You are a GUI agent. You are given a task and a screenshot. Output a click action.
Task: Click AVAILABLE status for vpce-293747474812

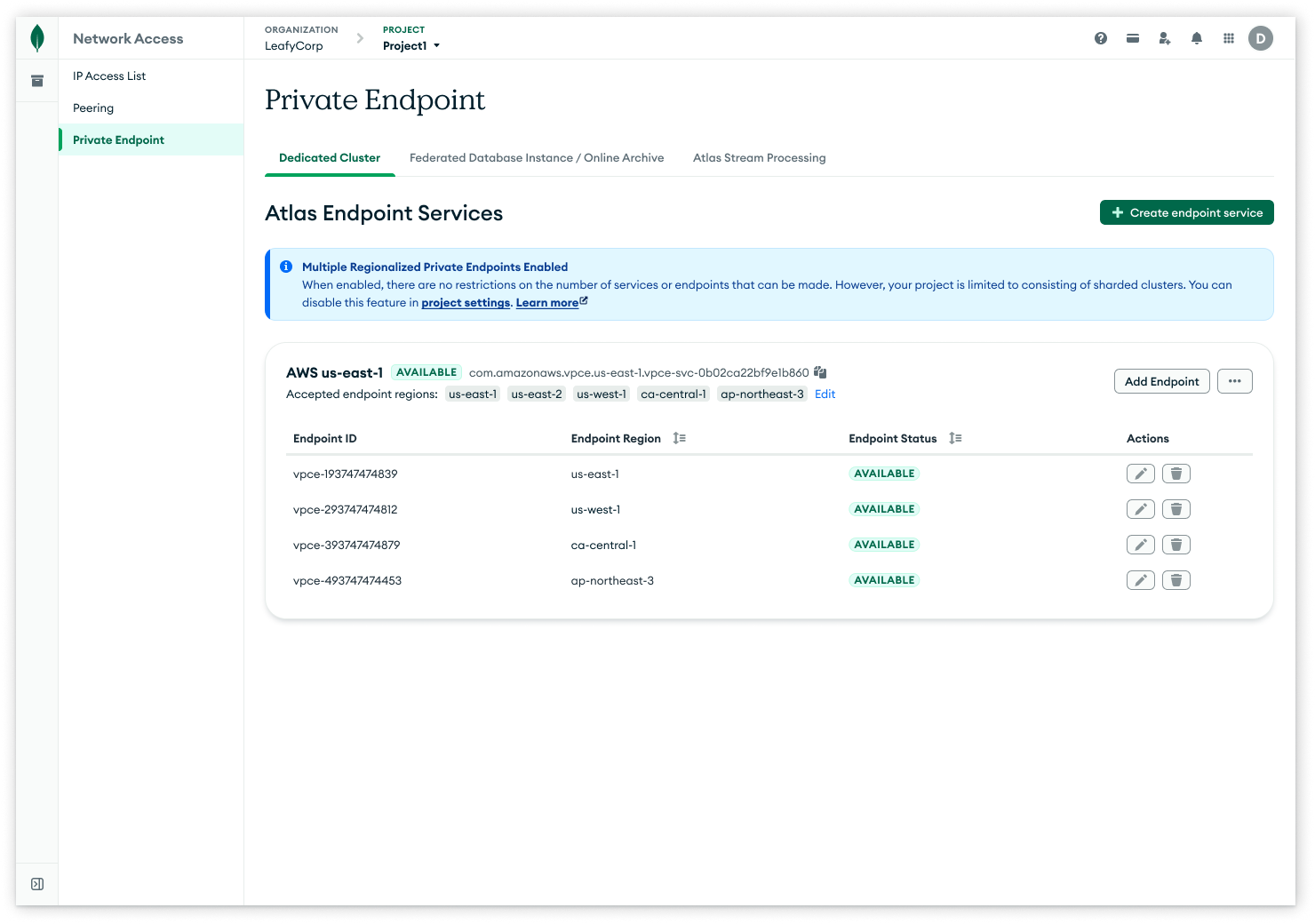click(884, 509)
